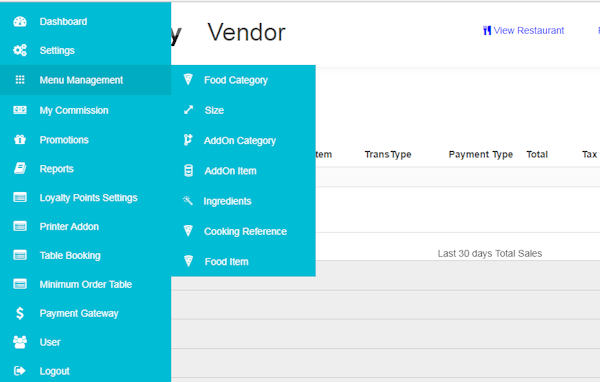Click the Cooking Reference pizza icon
Image resolution: width=600 pixels, height=382 pixels.
coord(188,231)
